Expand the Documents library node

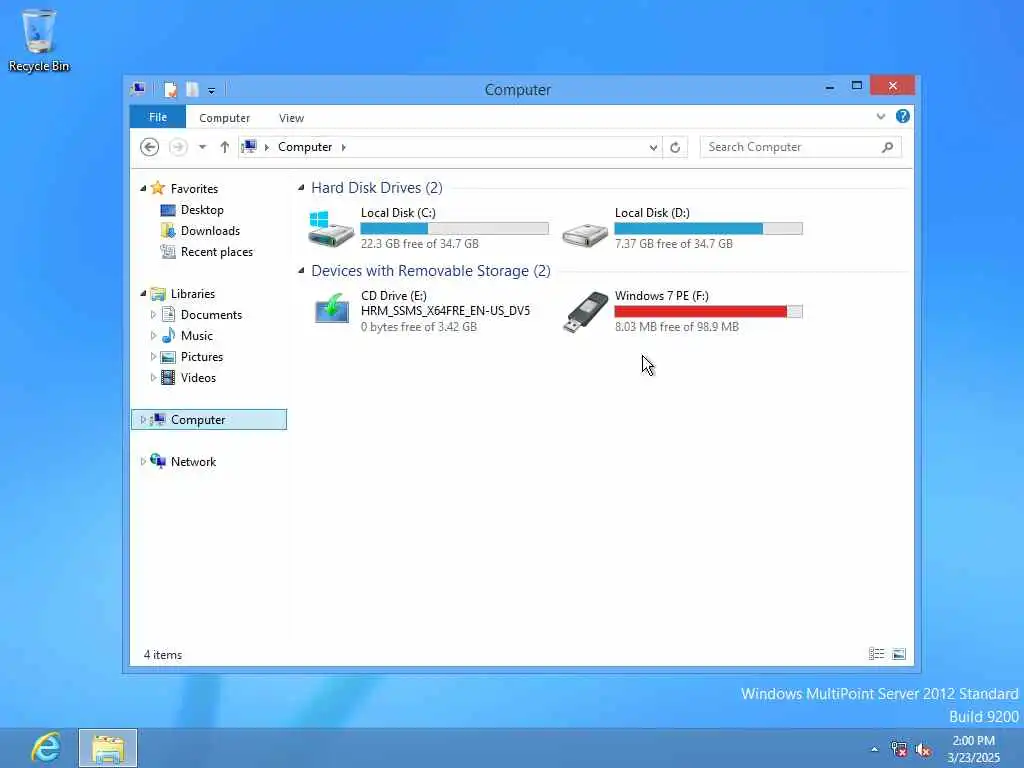point(153,315)
